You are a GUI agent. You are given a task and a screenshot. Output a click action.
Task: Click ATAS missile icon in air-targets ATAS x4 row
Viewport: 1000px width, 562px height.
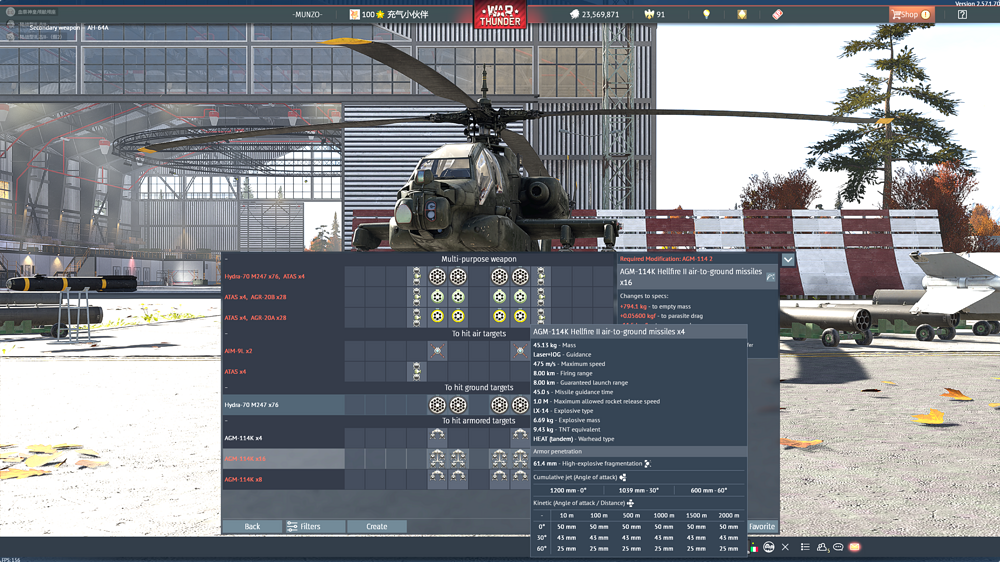tap(416, 371)
